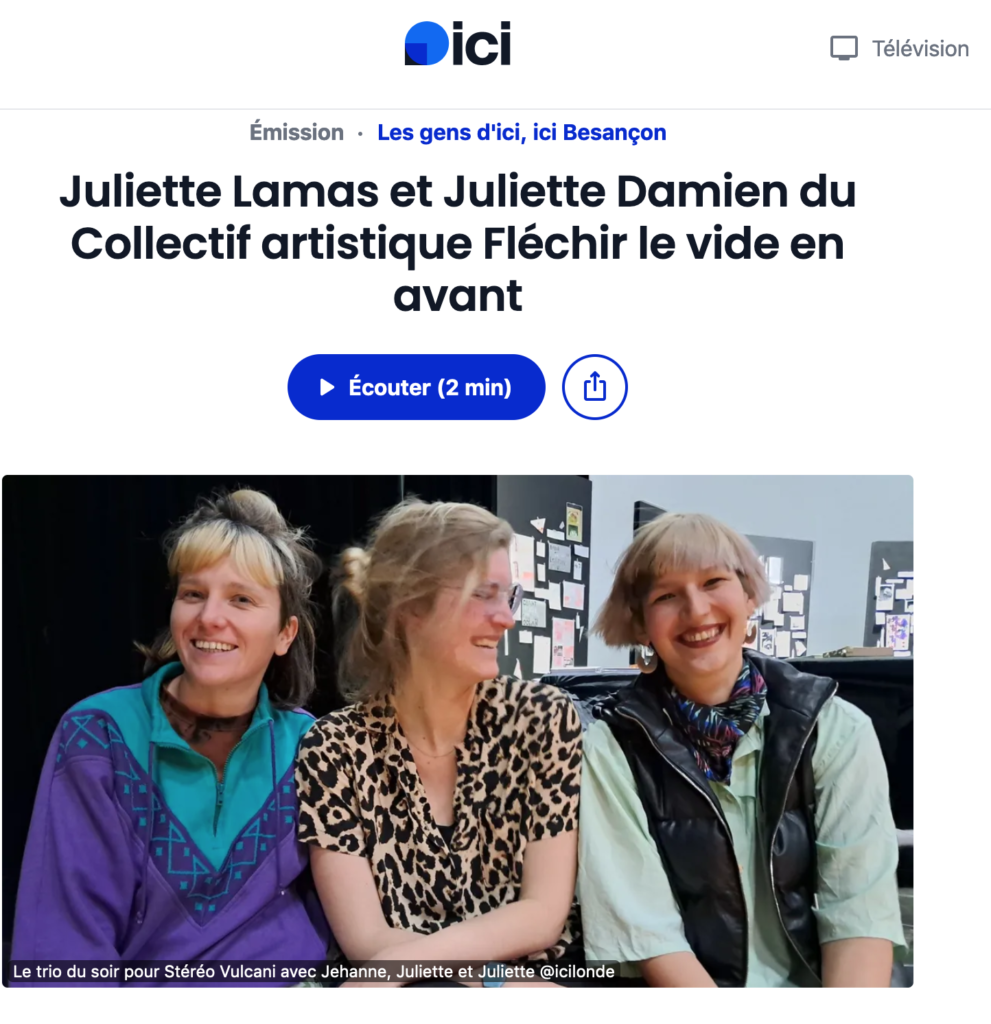Click the "@icilonde" credit in the caption
The height and width of the screenshot is (1024, 991).
click(x=577, y=971)
